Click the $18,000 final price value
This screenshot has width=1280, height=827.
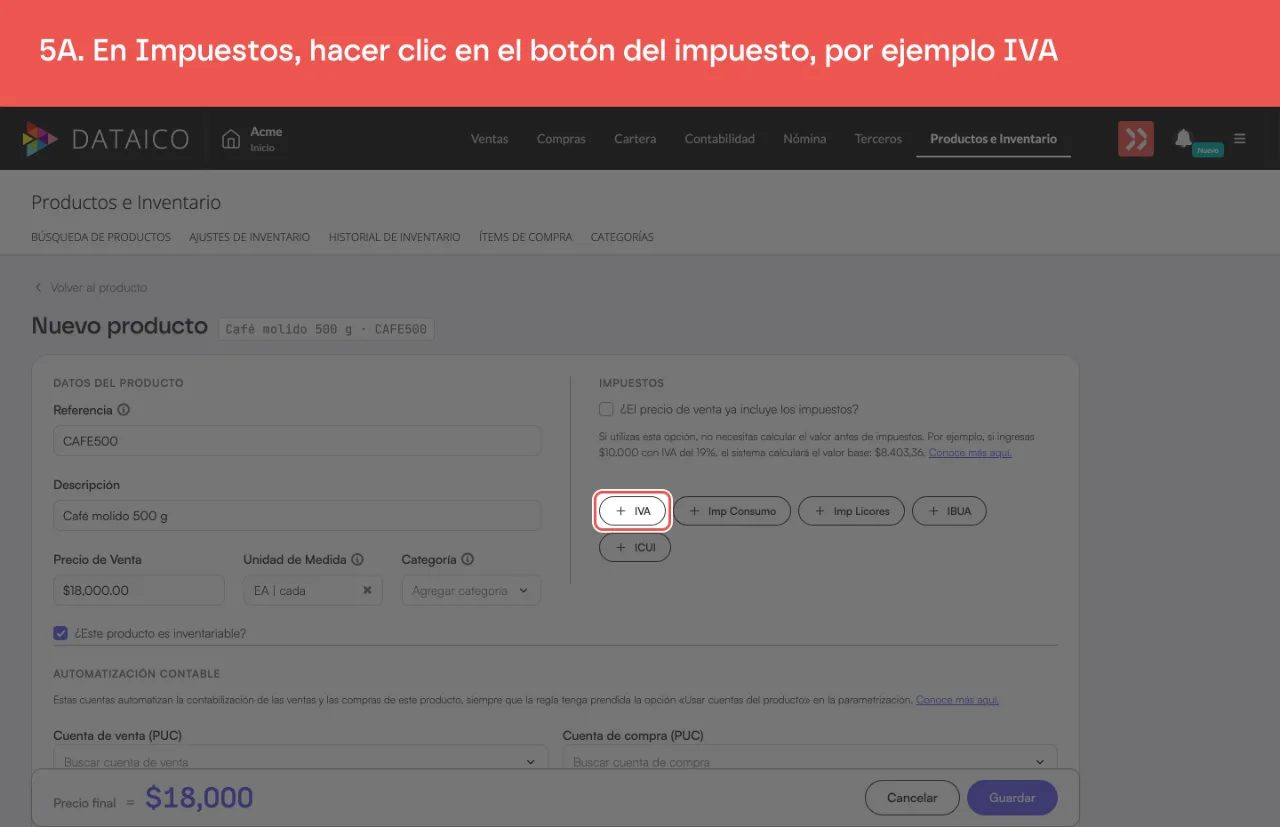(x=199, y=798)
